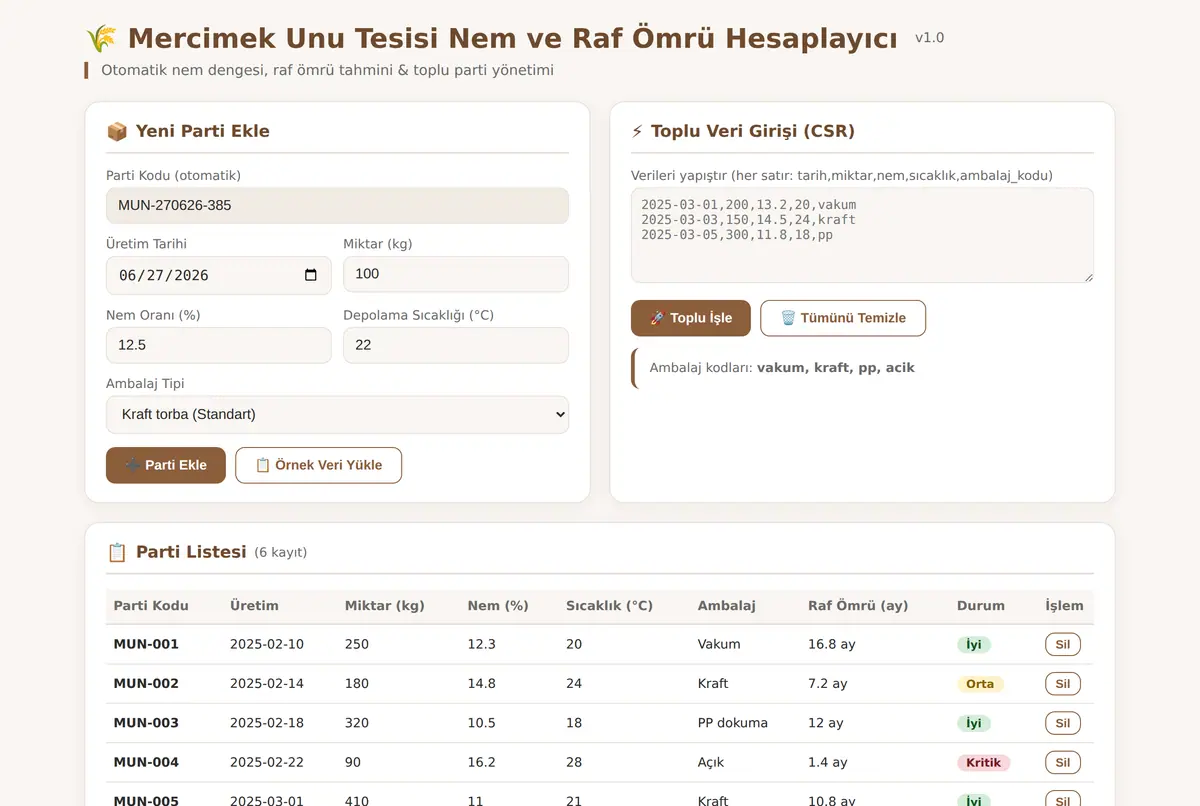Click the PP dokuma packaging cell

[x=733, y=723]
